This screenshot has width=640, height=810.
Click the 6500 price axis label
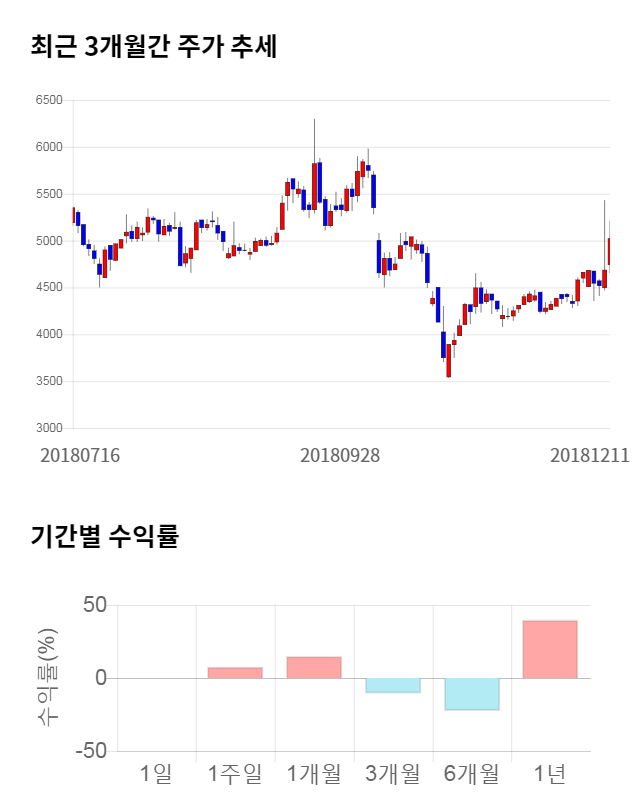point(49,100)
